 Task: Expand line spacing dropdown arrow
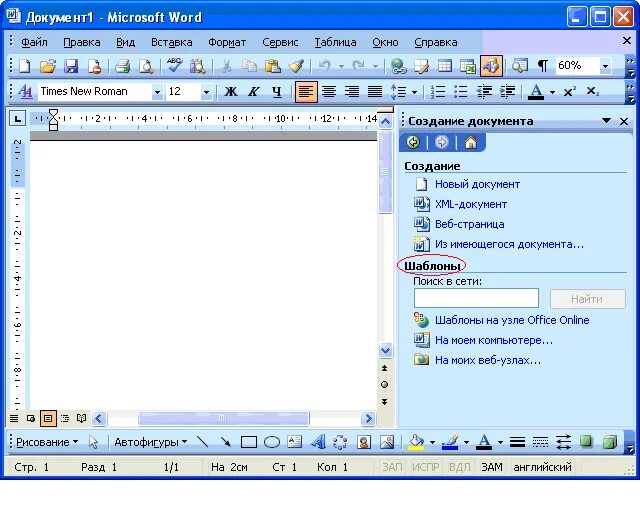click(x=414, y=92)
